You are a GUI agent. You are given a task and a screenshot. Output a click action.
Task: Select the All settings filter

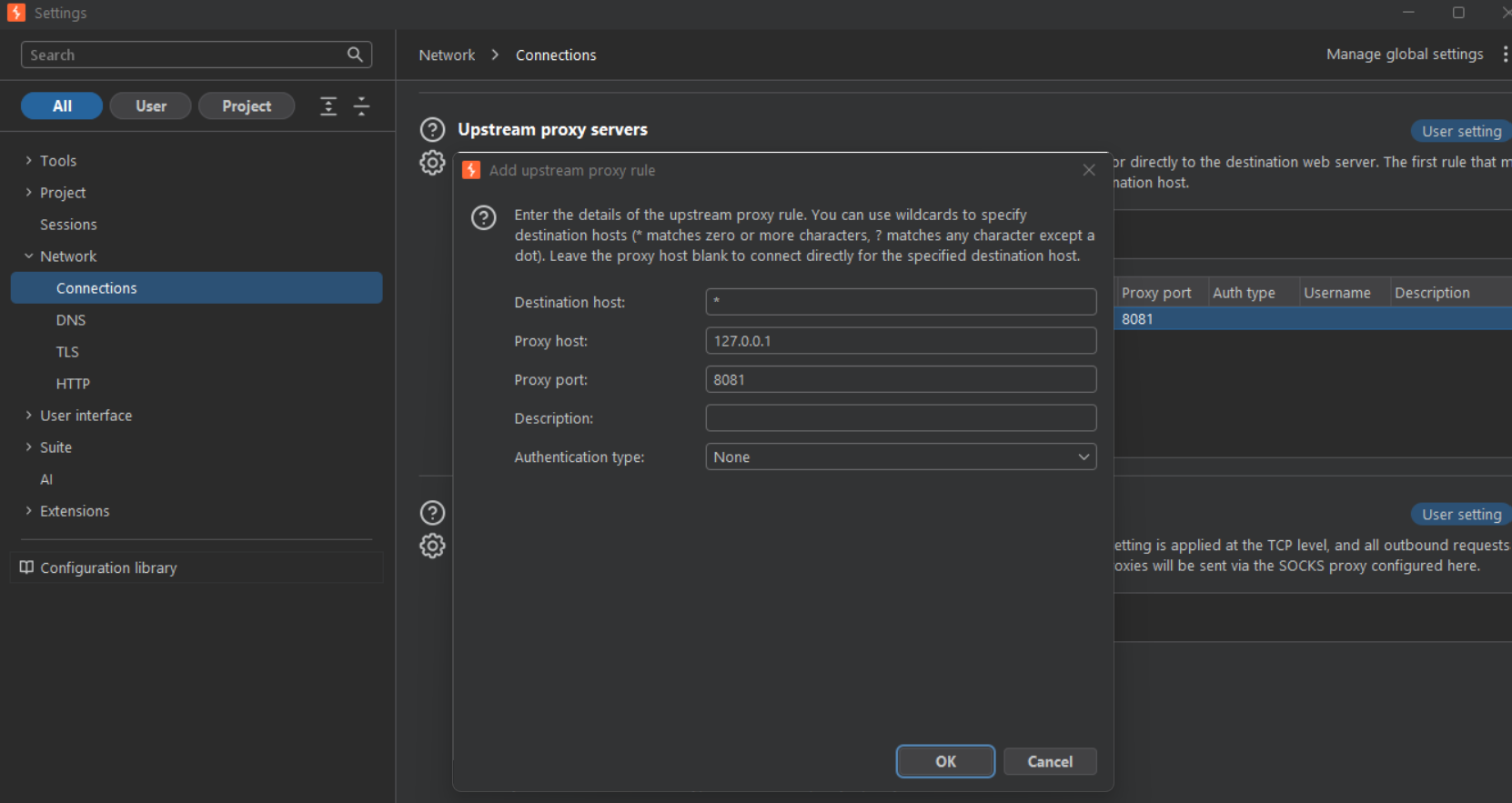pyautogui.click(x=62, y=105)
